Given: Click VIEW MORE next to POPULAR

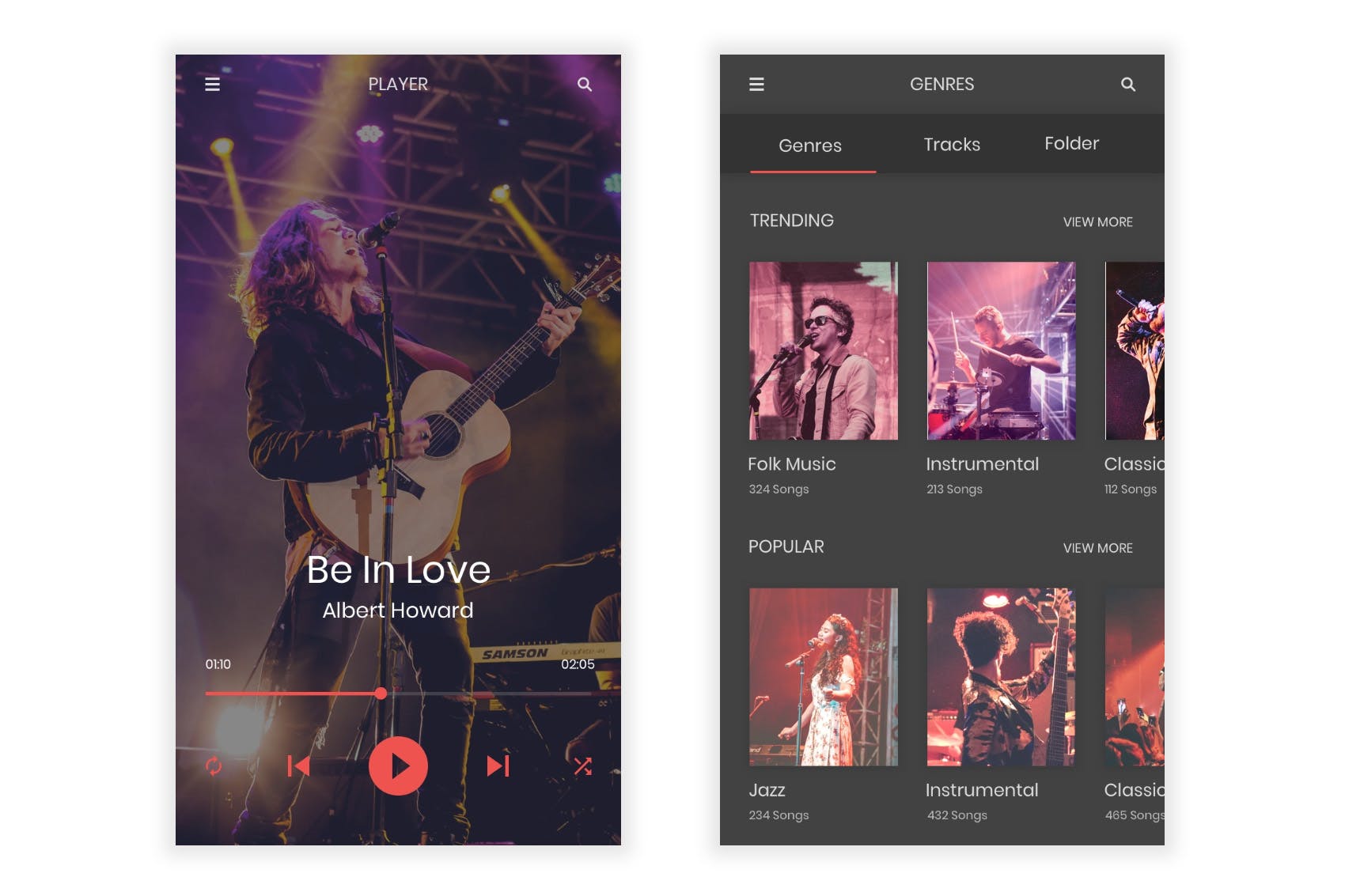Looking at the screenshot, I should [1098, 547].
